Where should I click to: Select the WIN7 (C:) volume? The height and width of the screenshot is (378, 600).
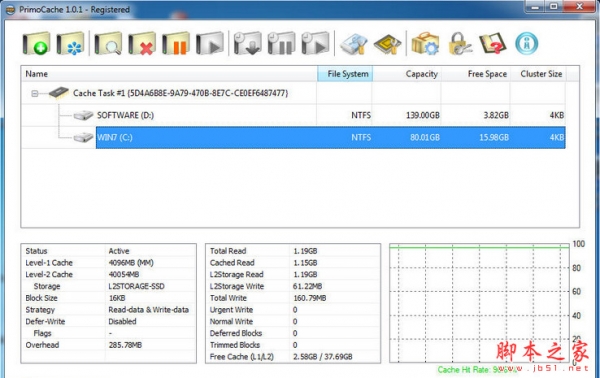point(114,137)
